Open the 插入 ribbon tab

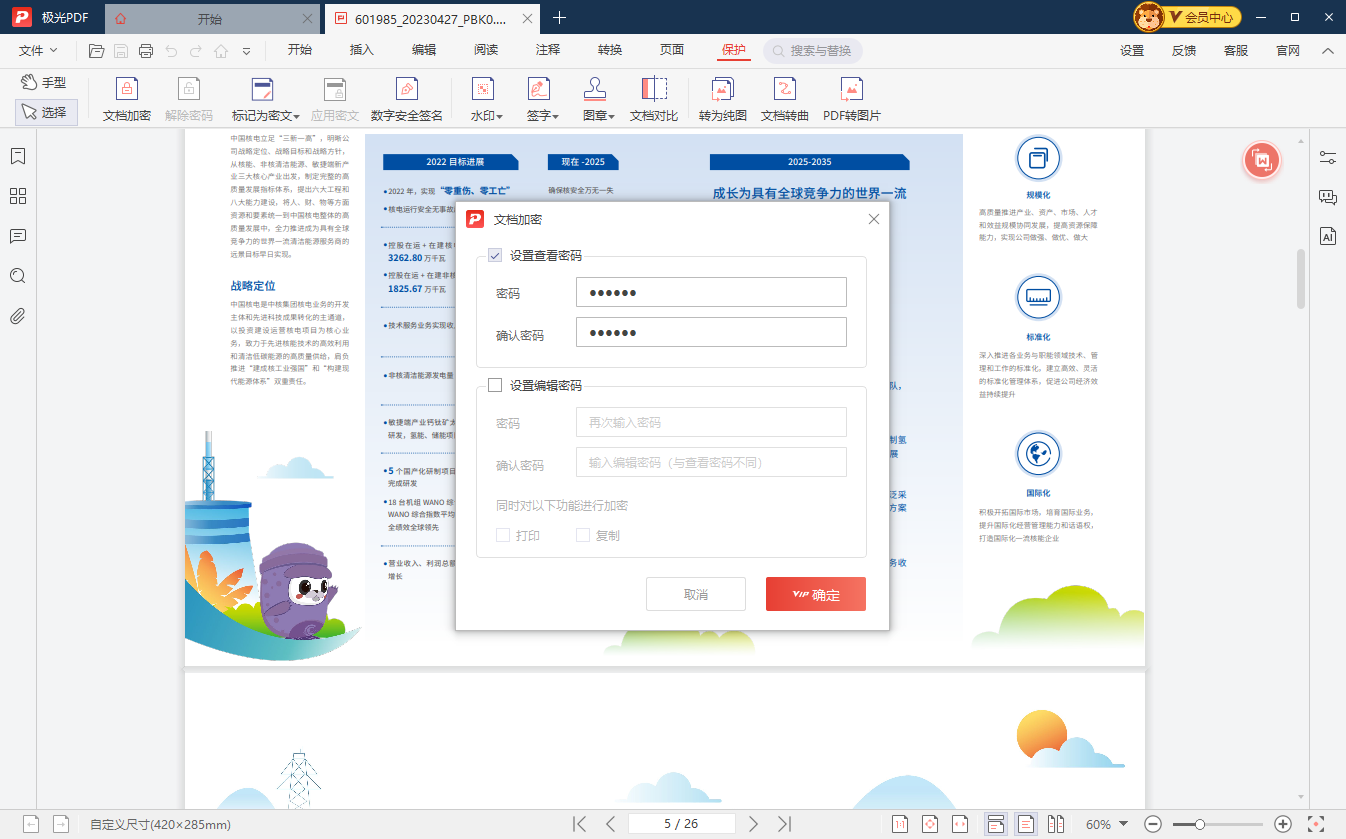361,50
